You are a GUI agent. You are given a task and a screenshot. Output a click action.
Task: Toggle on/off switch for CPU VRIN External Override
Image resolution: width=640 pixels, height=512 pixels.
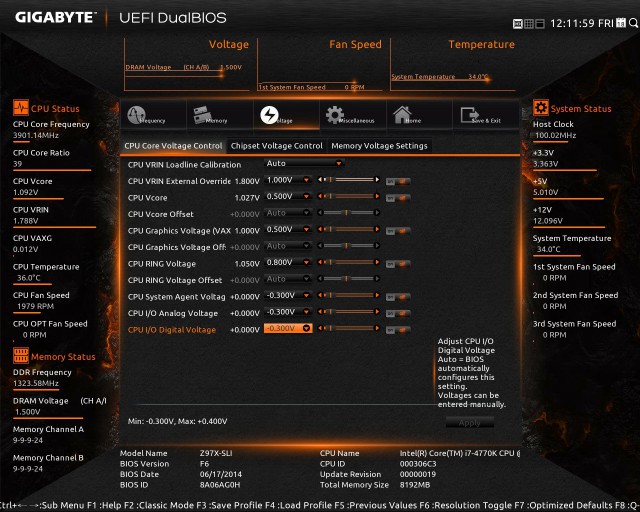(398, 181)
